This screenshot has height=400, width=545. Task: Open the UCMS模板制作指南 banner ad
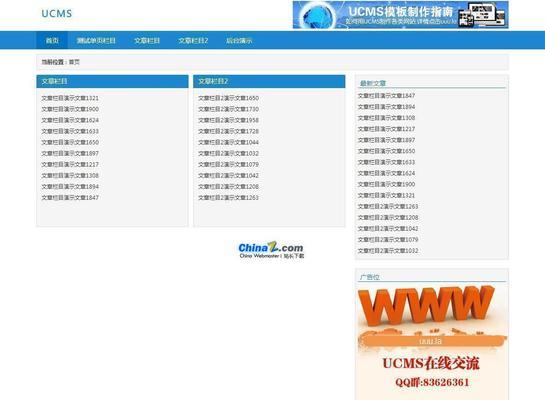point(400,15)
